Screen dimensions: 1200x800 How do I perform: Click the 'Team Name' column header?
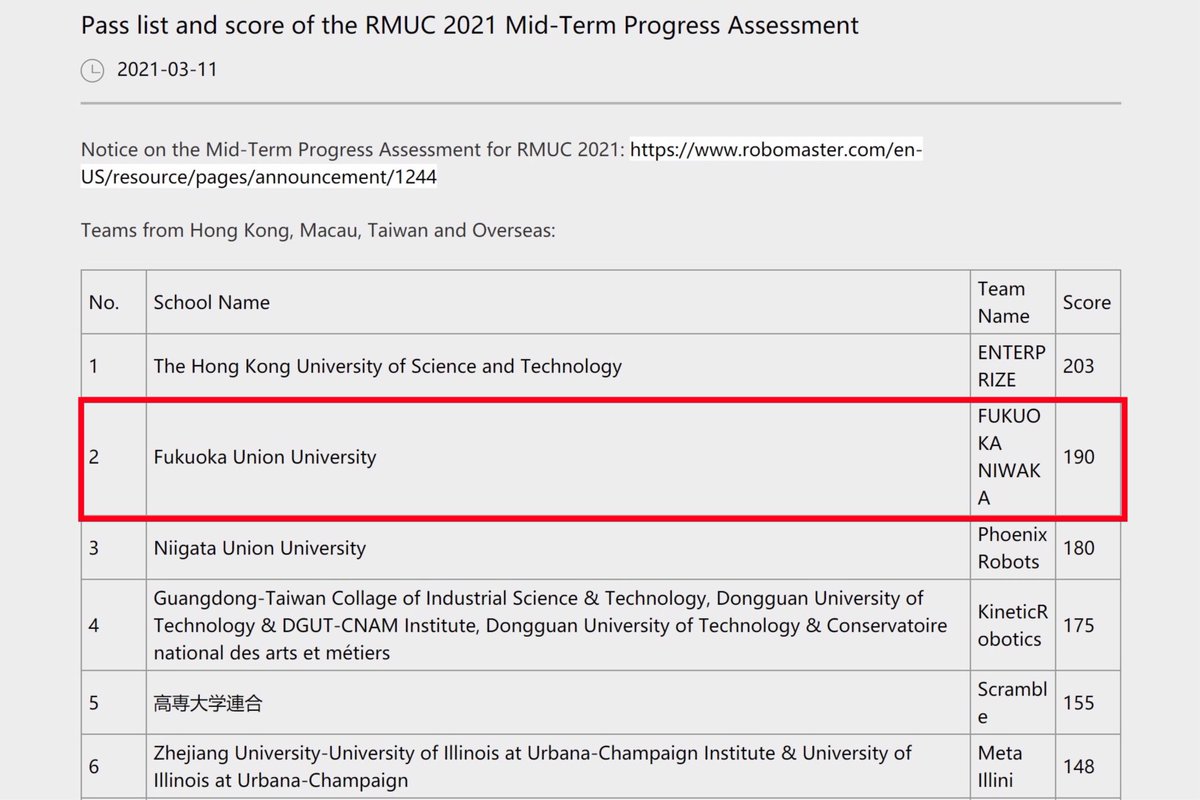point(1013,302)
